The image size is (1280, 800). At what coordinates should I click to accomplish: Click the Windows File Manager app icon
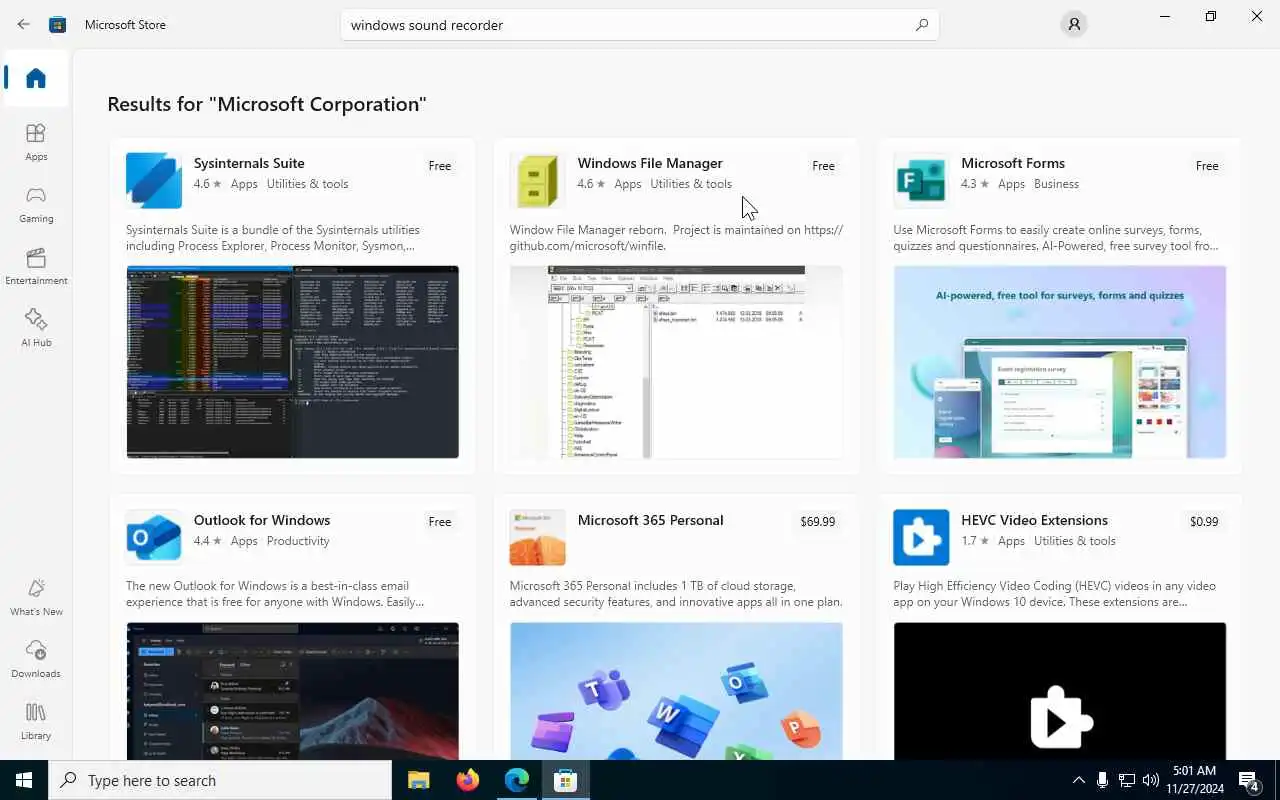[x=538, y=180]
